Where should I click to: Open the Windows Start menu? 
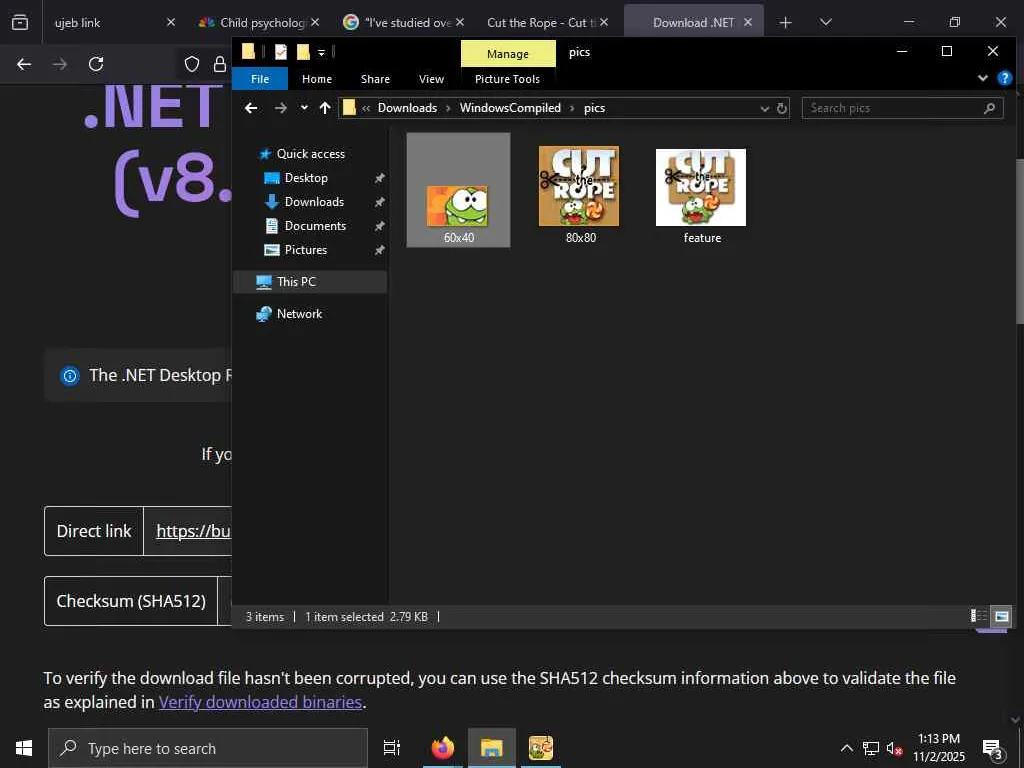[x=24, y=748]
